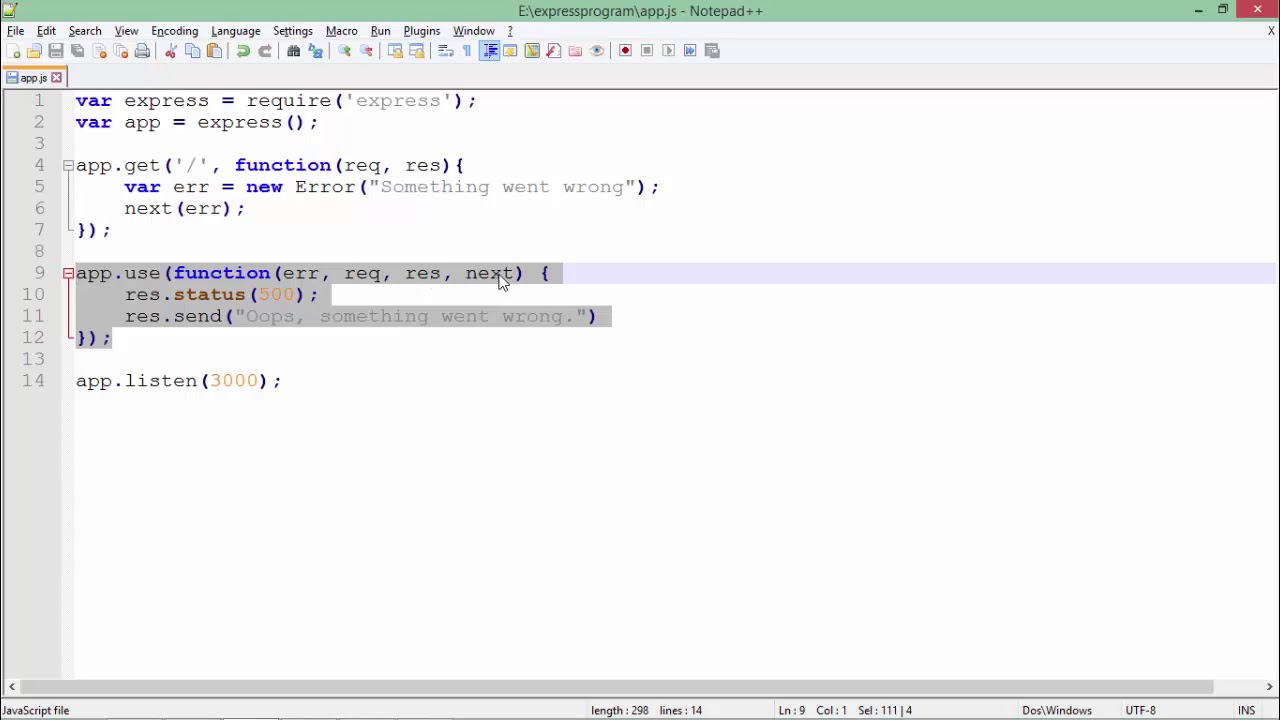The height and width of the screenshot is (720, 1280).
Task: Open the Plugins menu
Action: pyautogui.click(x=422, y=31)
